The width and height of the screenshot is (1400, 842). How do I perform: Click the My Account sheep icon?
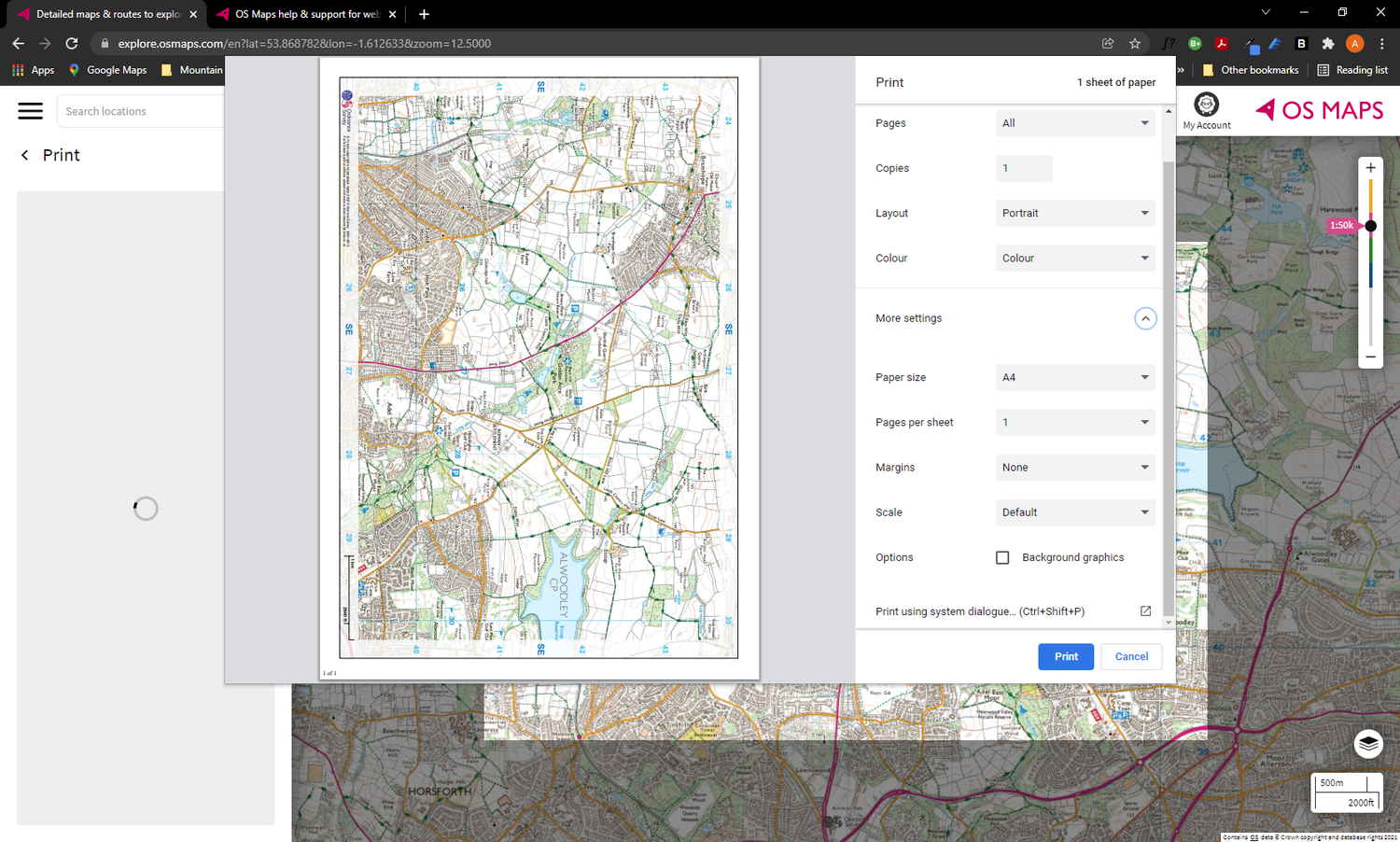tap(1206, 105)
